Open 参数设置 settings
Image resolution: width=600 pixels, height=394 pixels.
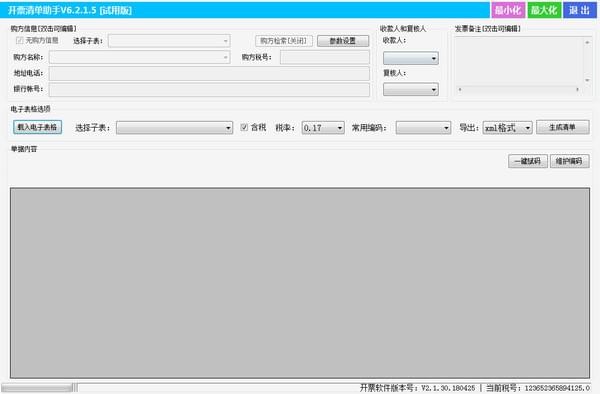(343, 41)
